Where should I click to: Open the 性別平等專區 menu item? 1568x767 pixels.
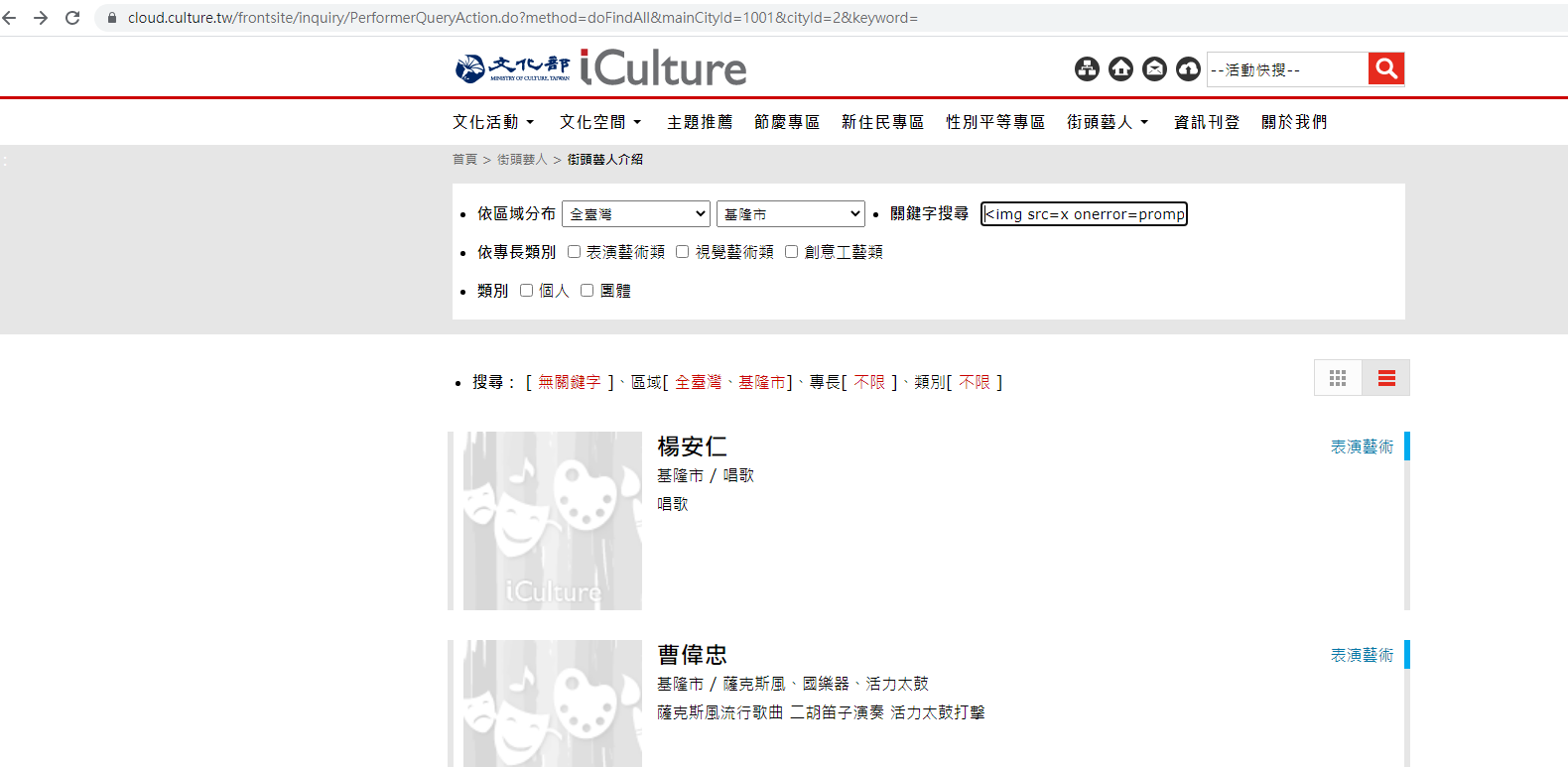[x=995, y=122]
